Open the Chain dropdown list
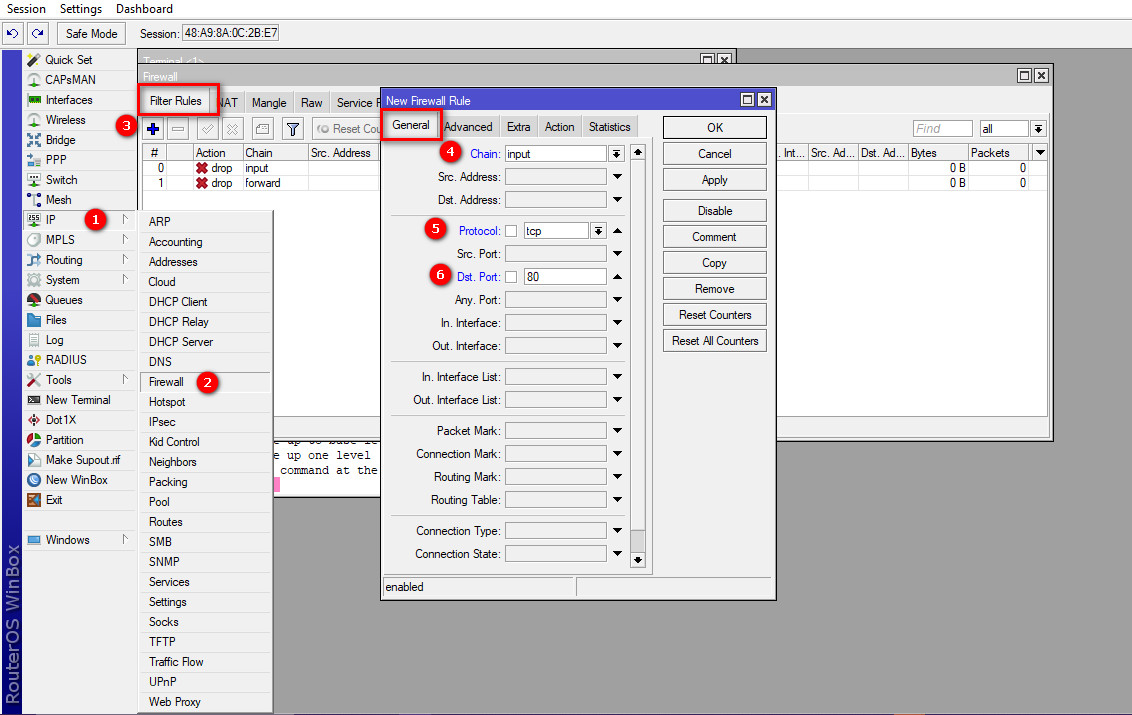The height and width of the screenshot is (715, 1132). click(x=617, y=154)
